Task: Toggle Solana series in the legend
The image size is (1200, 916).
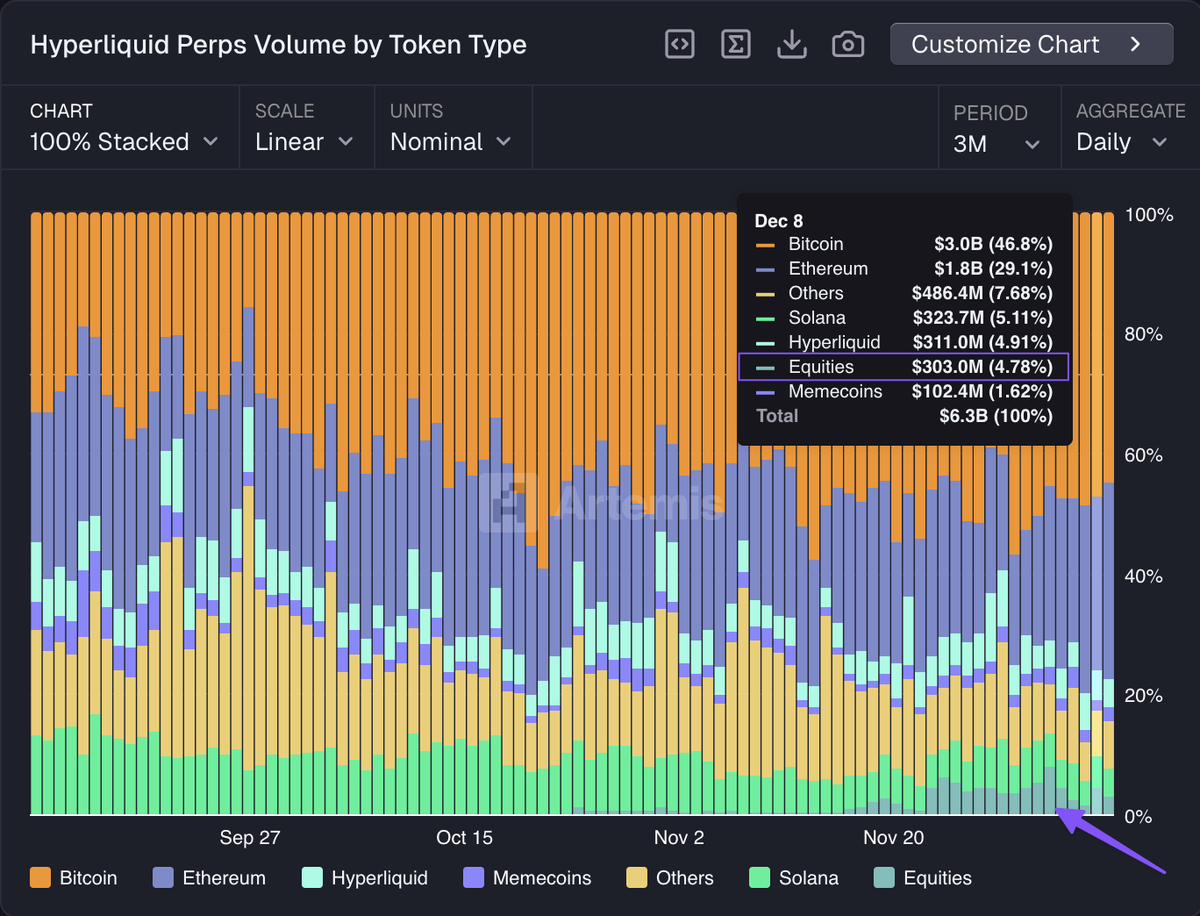Action: (794, 878)
